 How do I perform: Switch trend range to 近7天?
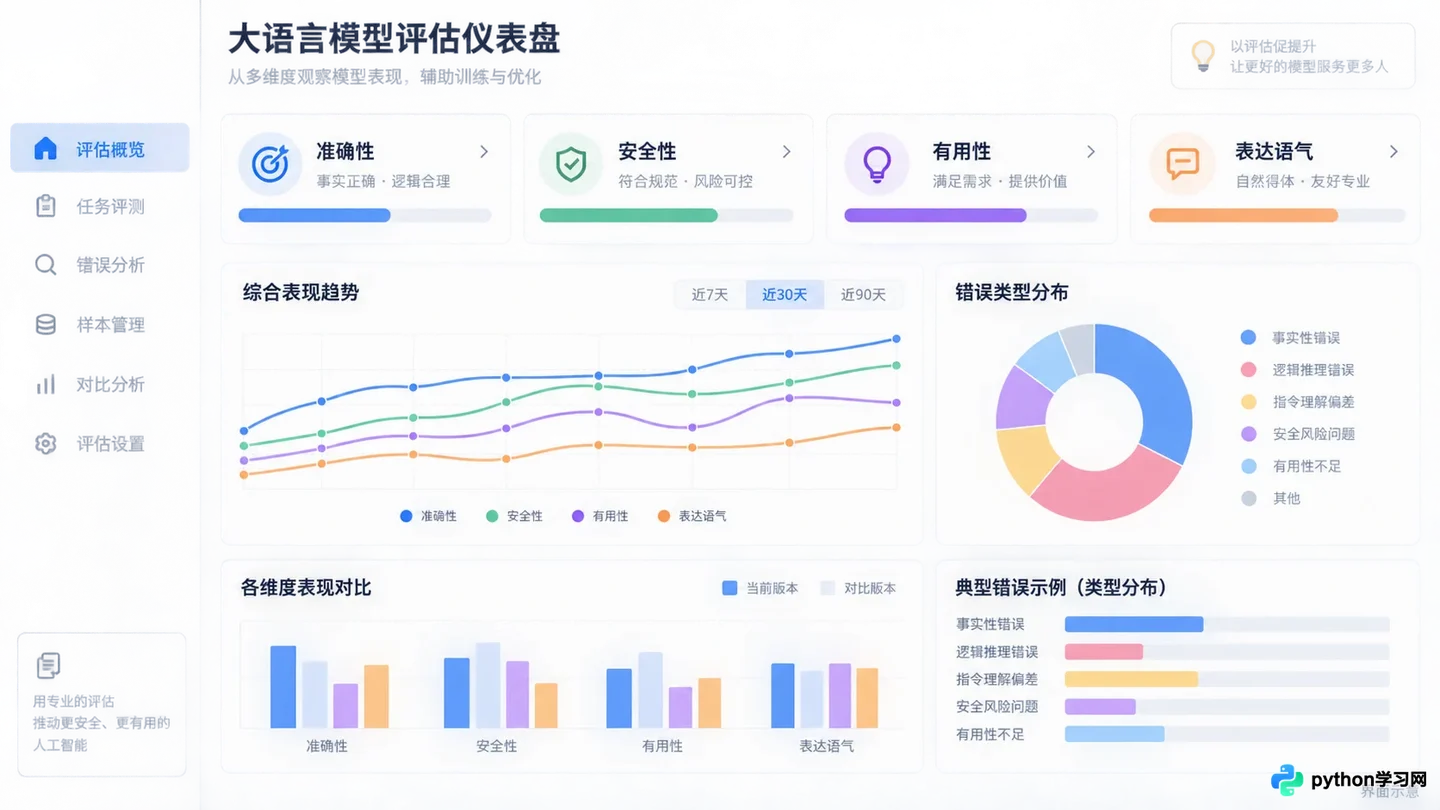[710, 294]
